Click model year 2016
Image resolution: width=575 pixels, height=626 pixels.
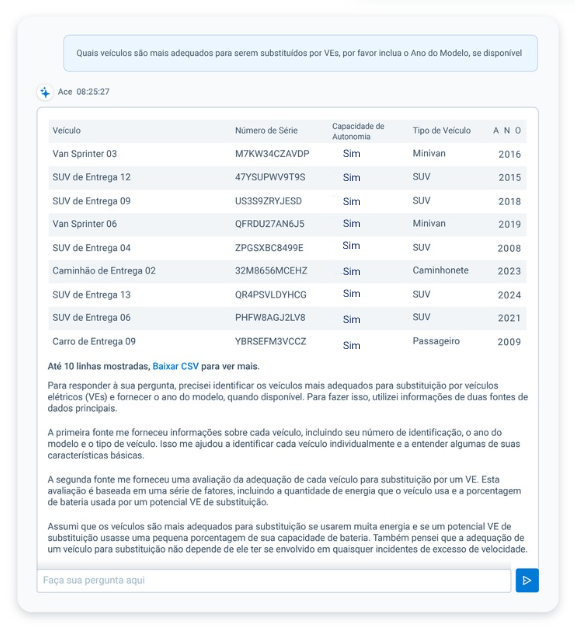[x=510, y=155]
